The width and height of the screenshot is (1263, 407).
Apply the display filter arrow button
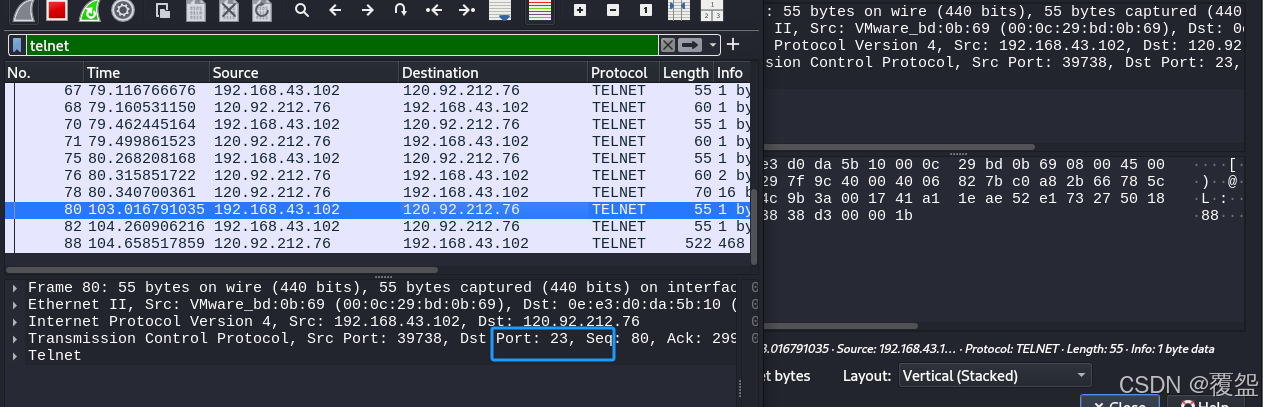690,45
